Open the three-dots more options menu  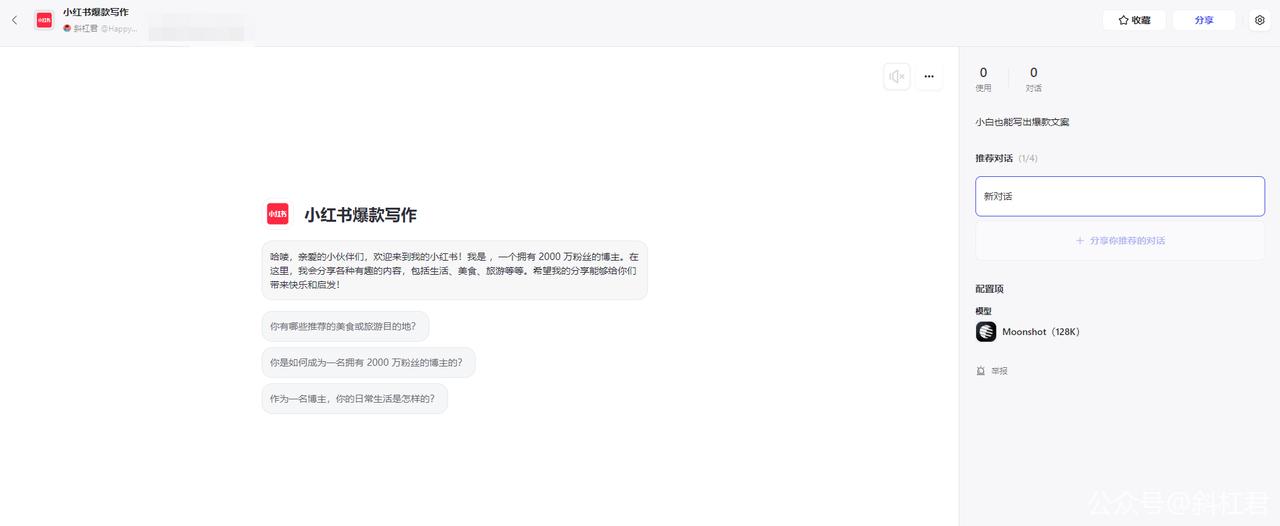(929, 76)
